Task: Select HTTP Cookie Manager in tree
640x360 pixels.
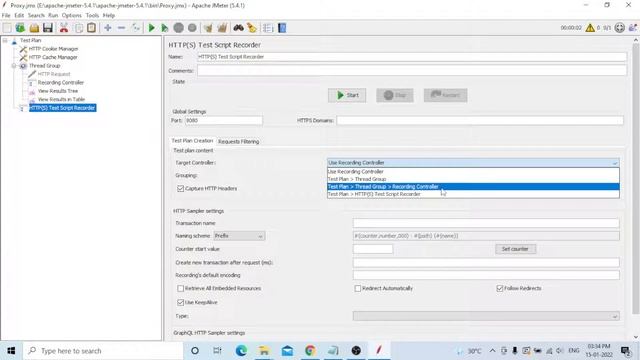Action: click(x=53, y=49)
